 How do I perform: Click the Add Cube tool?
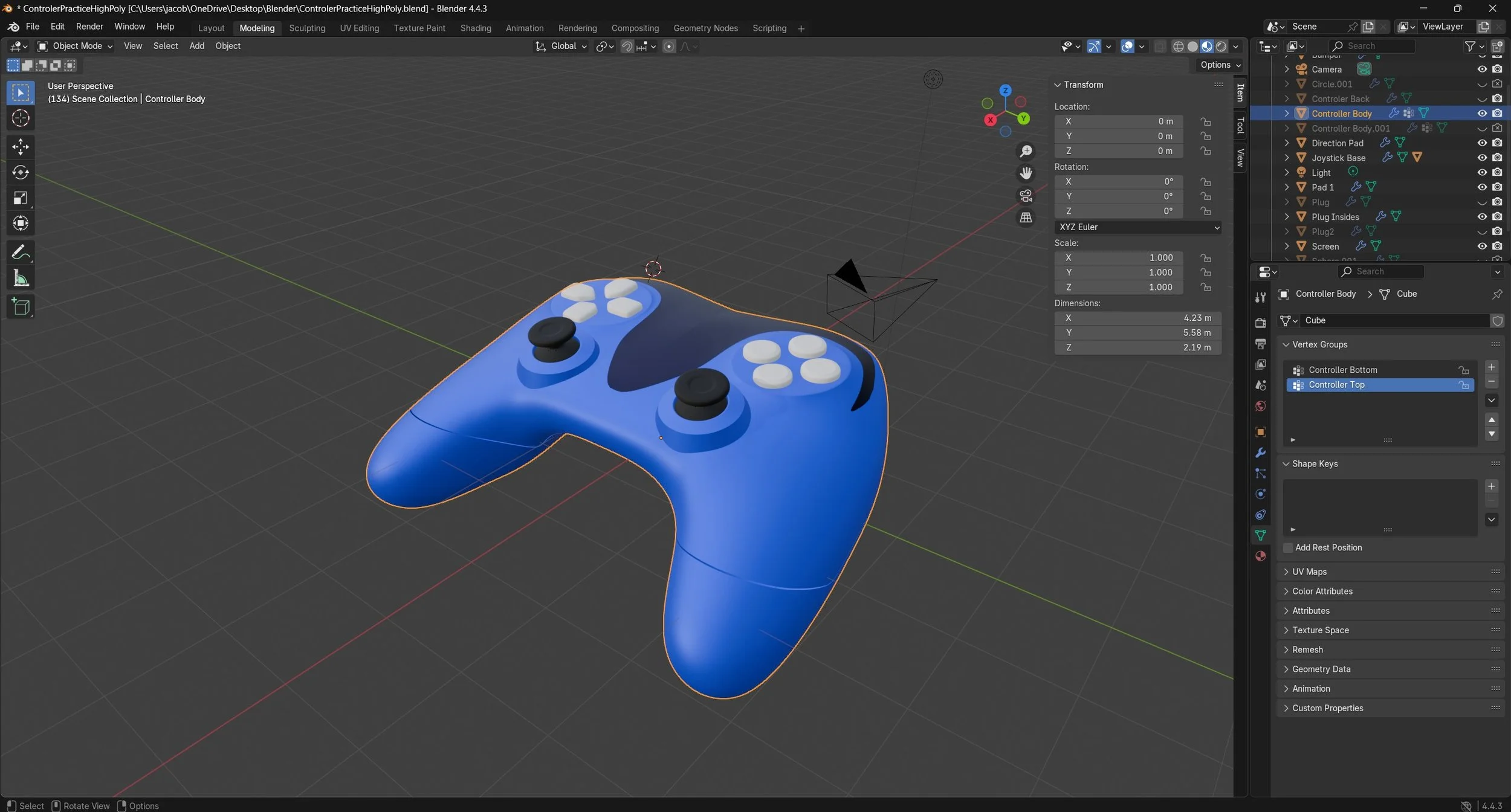pyautogui.click(x=21, y=307)
